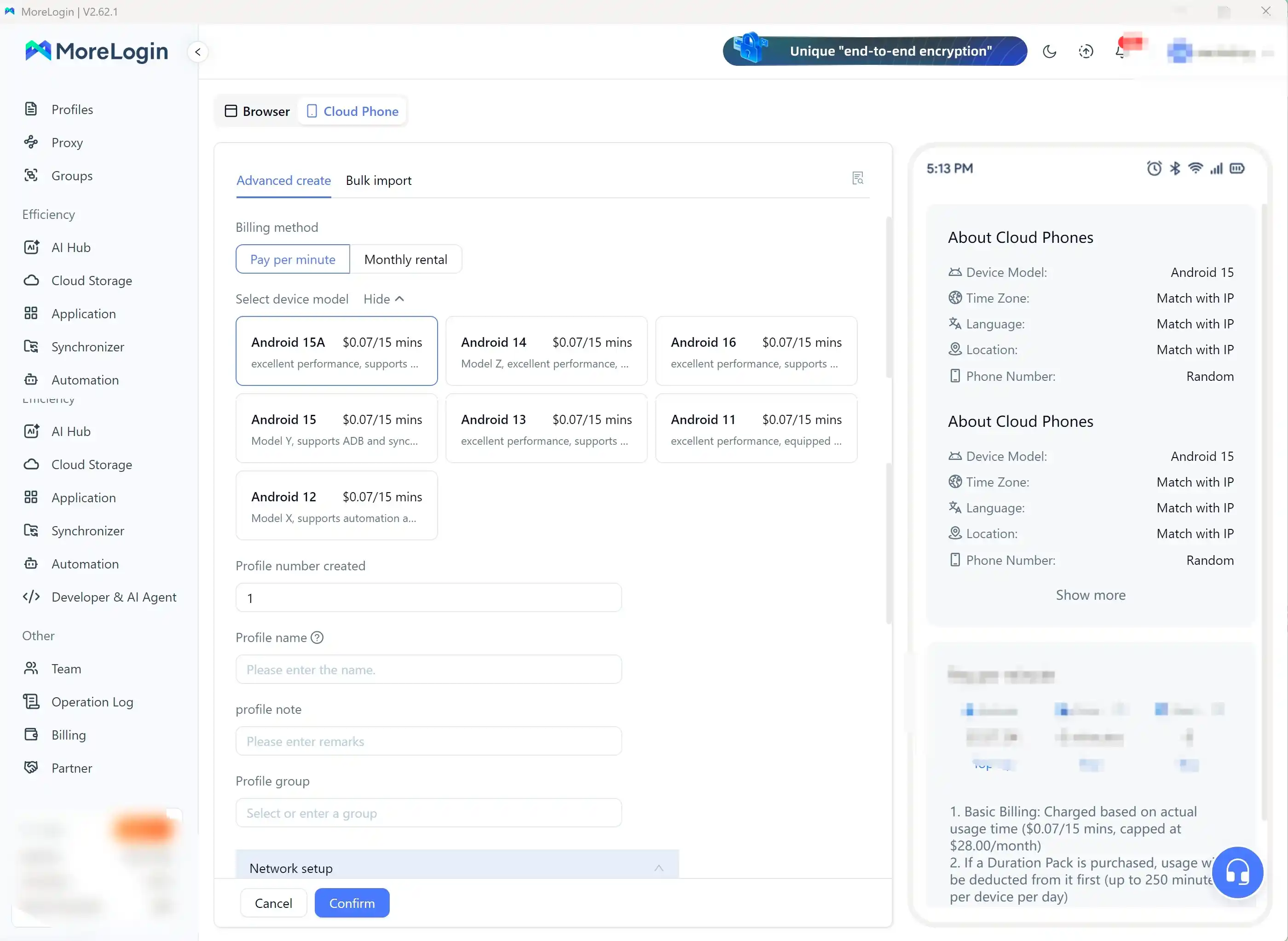Focus the profile note remarks field
Screen dimensions: 1288x941
point(428,741)
